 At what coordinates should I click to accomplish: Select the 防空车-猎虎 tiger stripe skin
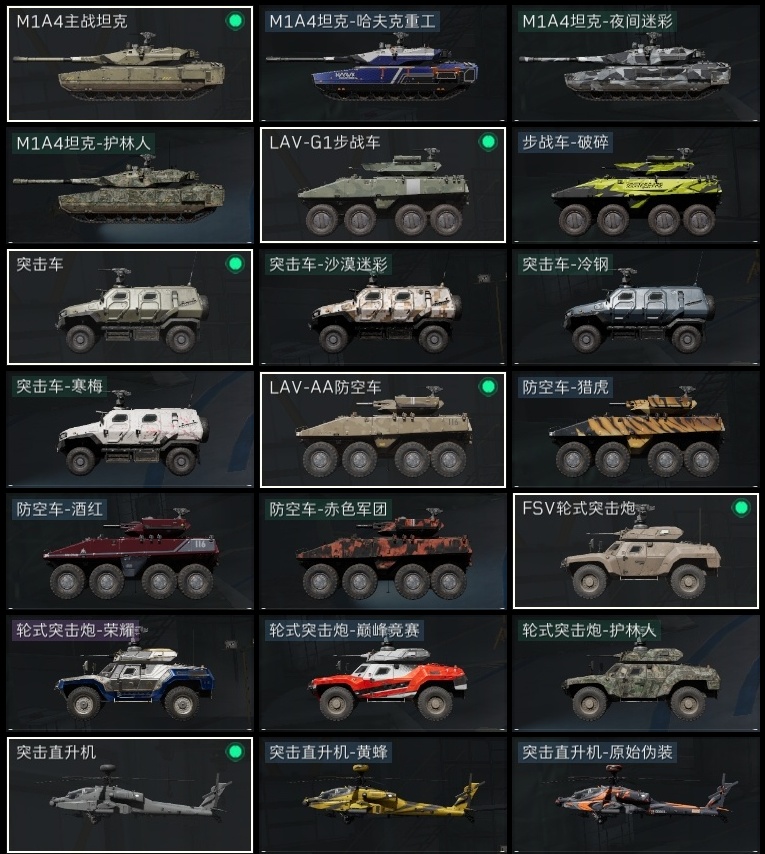point(635,429)
